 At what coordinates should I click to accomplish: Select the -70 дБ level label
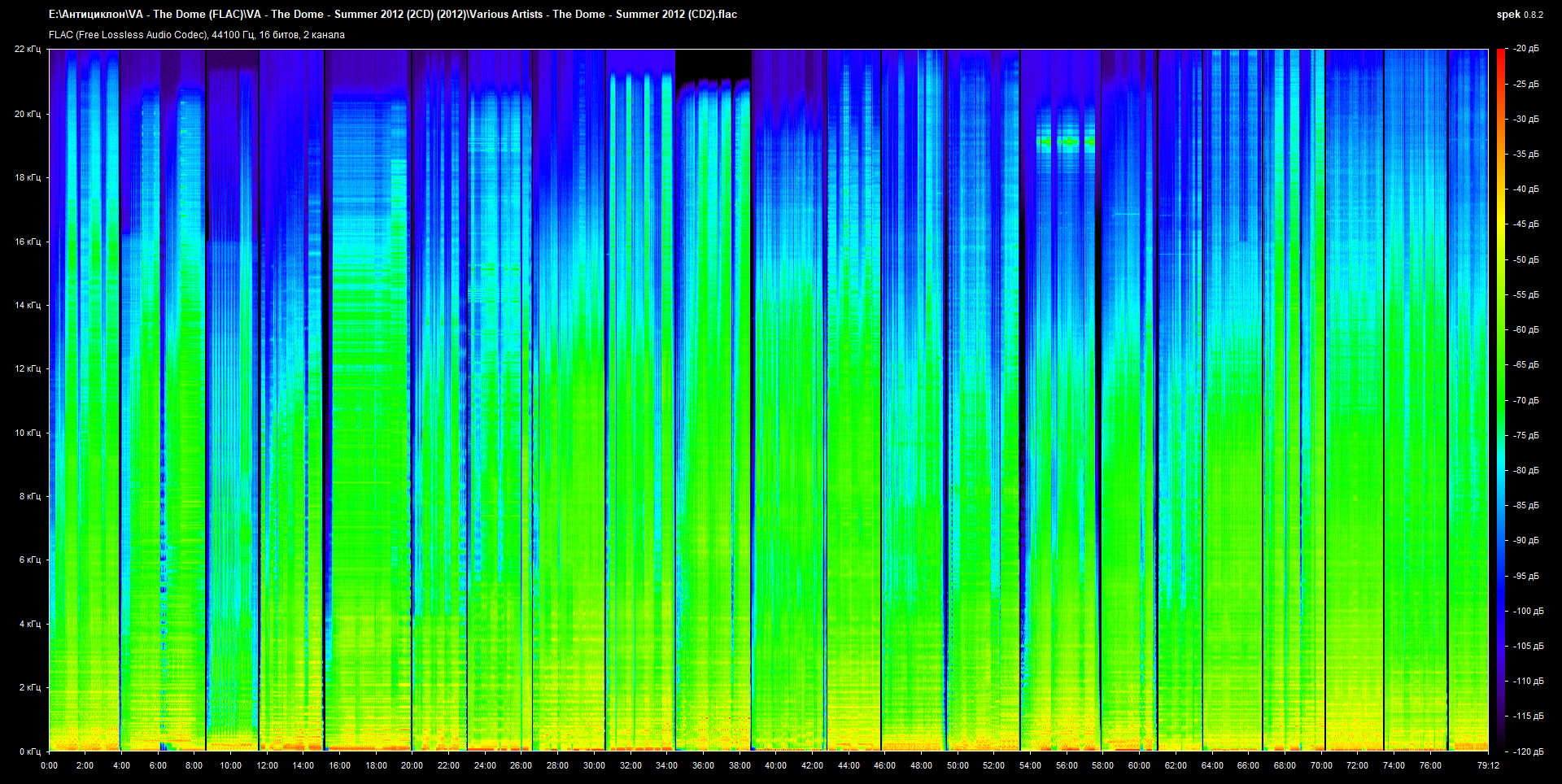click(1525, 400)
